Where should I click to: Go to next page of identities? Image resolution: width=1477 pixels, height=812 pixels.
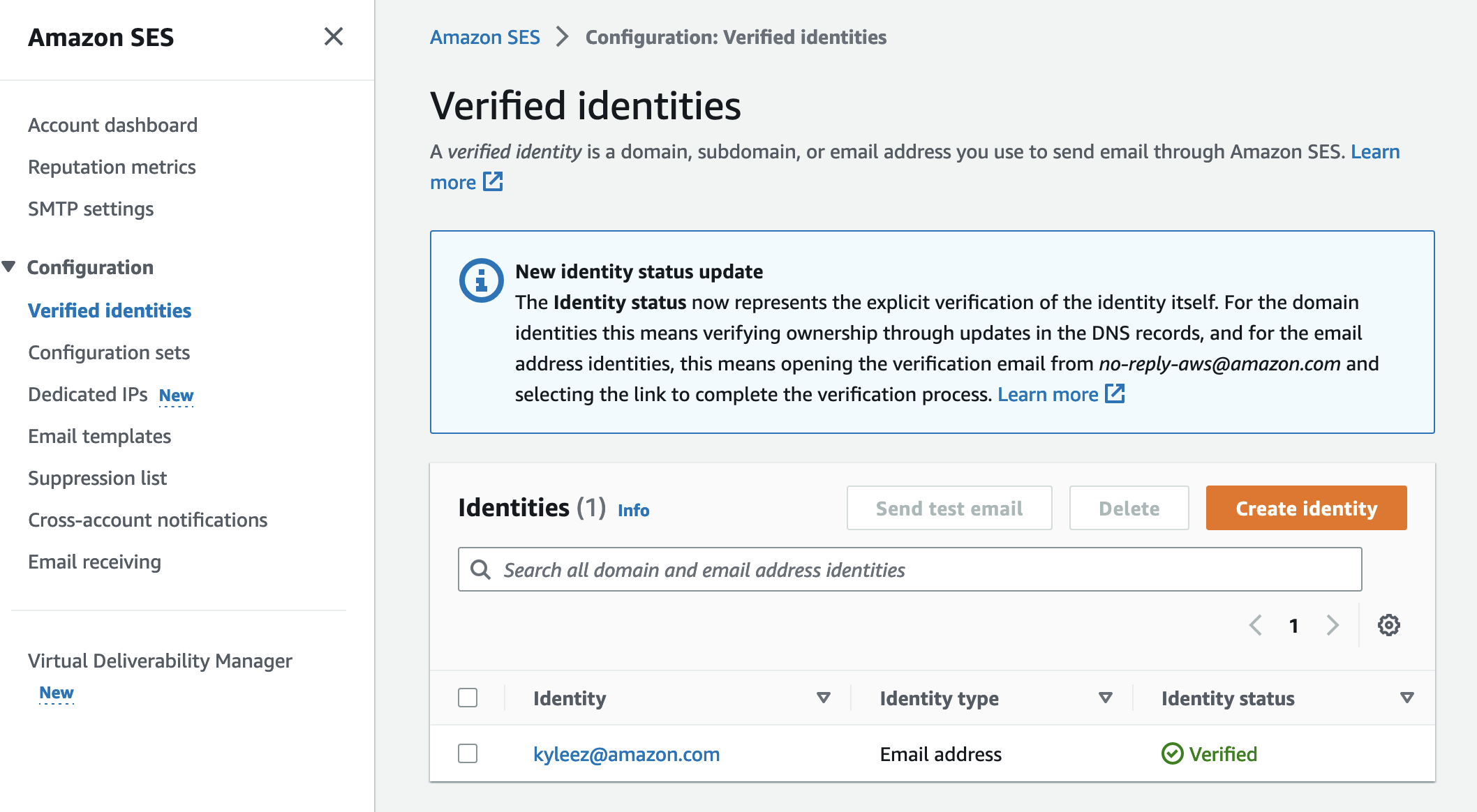click(1333, 625)
